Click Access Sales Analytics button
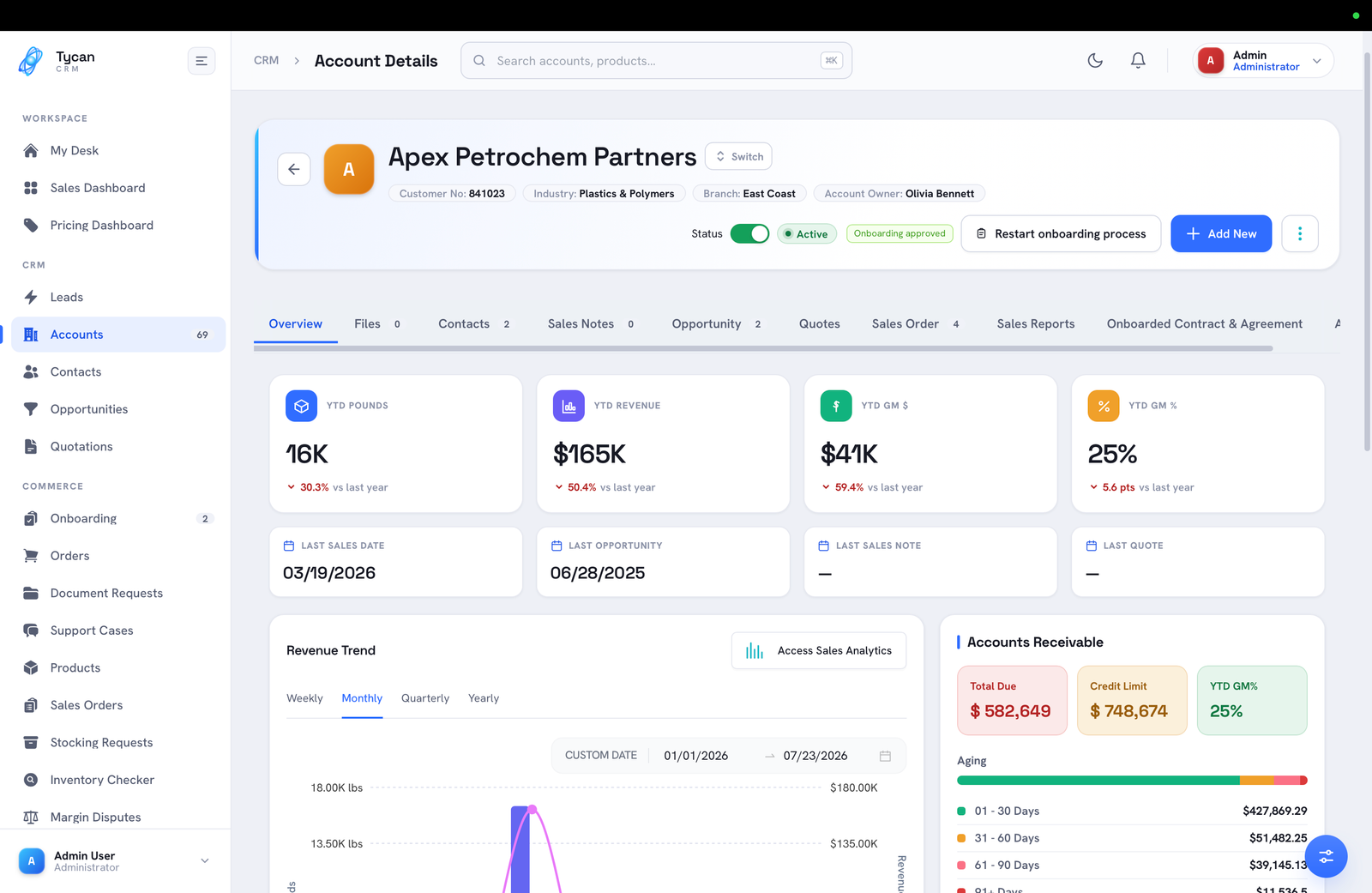This screenshot has width=1372, height=893. [x=819, y=651]
